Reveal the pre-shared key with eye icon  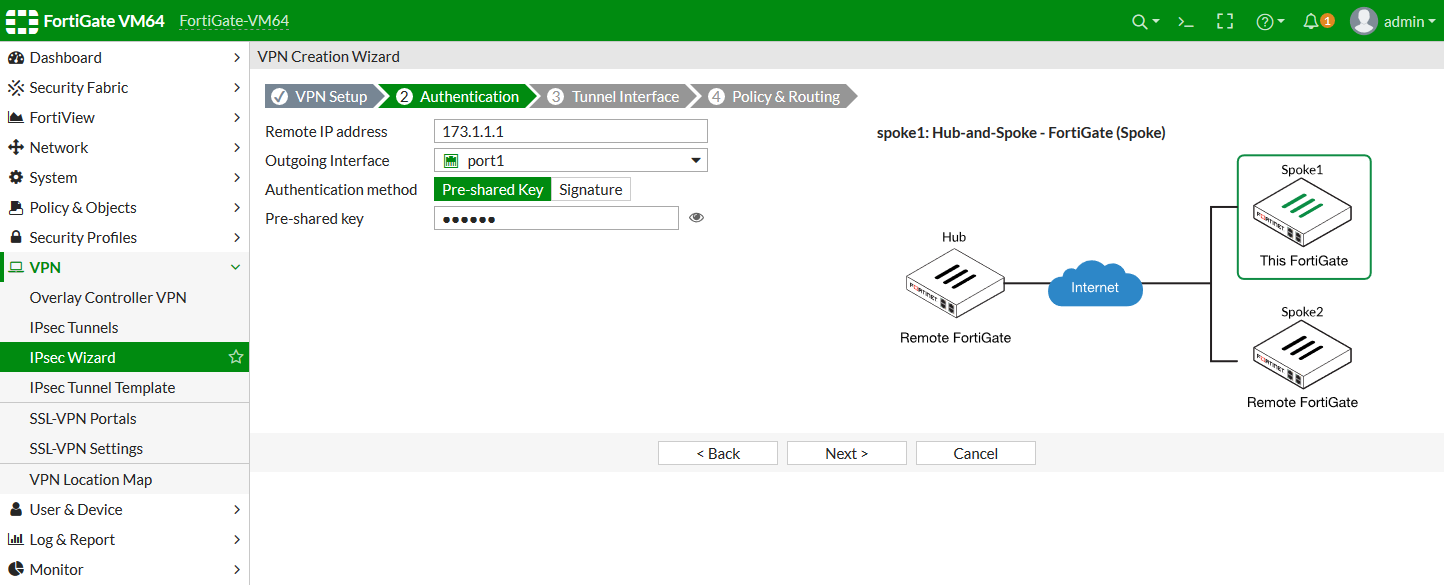[697, 217]
